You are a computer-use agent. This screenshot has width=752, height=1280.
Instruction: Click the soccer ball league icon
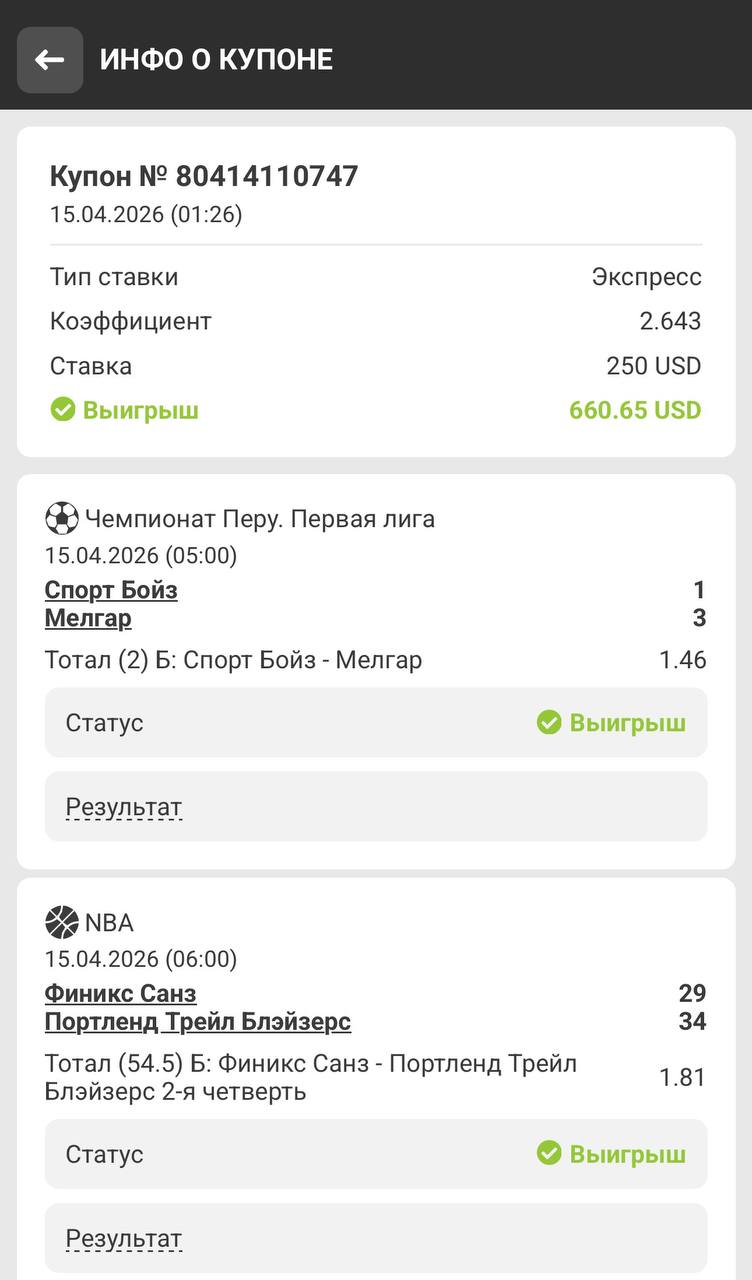pos(61,519)
